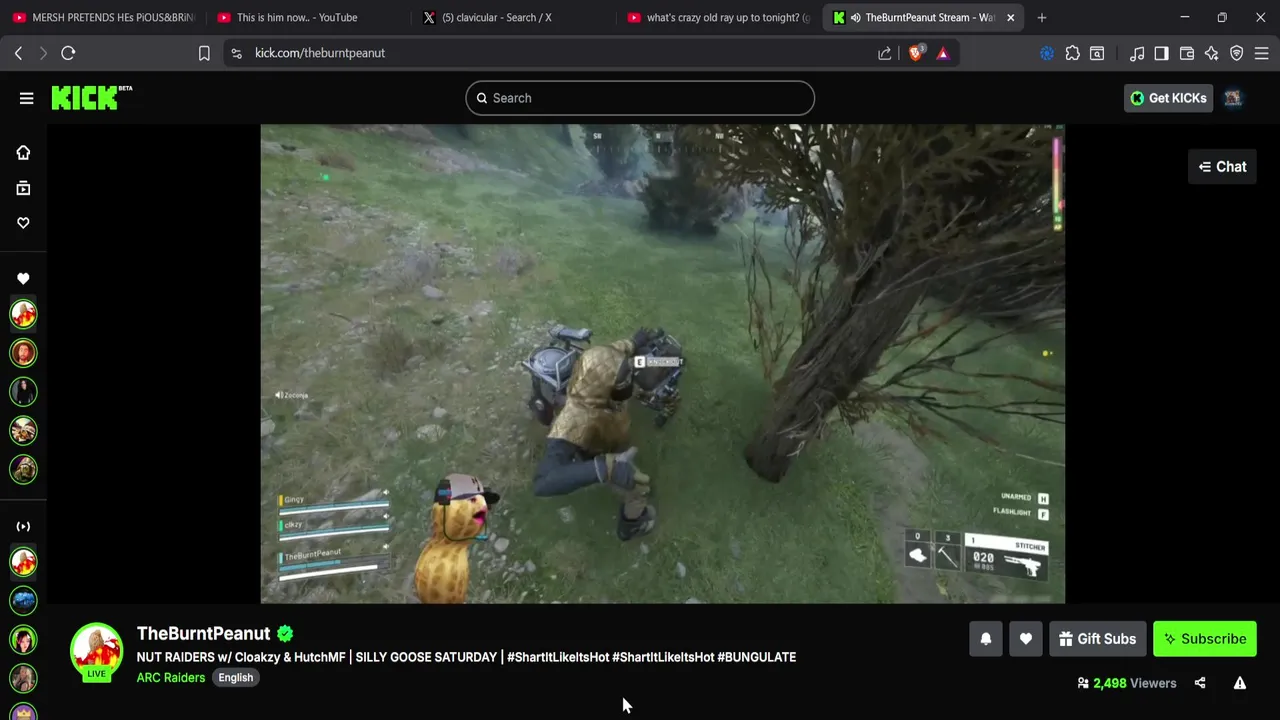This screenshot has height=720, width=1280.
Task: Share the stream using the share icon
Action: click(x=1200, y=683)
